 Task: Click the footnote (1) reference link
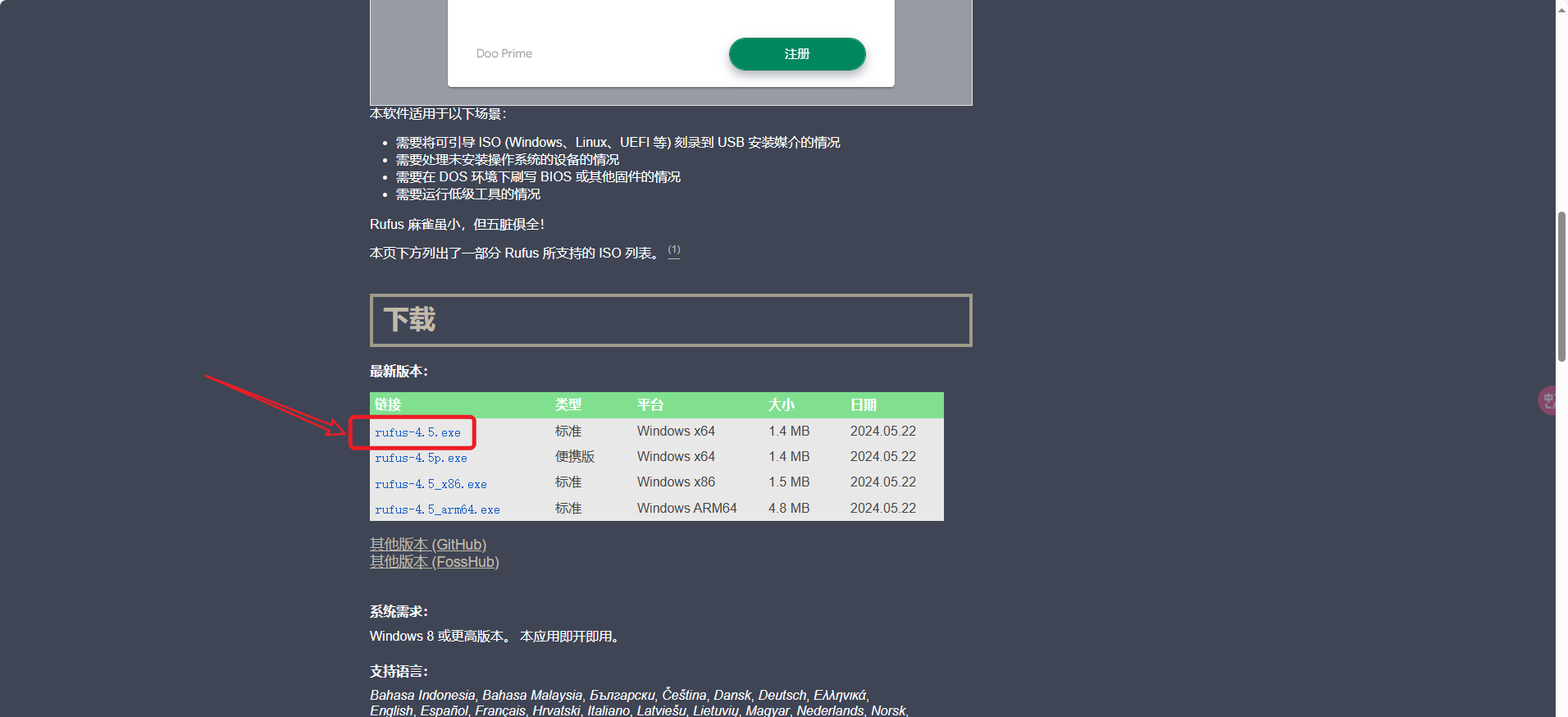[x=674, y=250]
